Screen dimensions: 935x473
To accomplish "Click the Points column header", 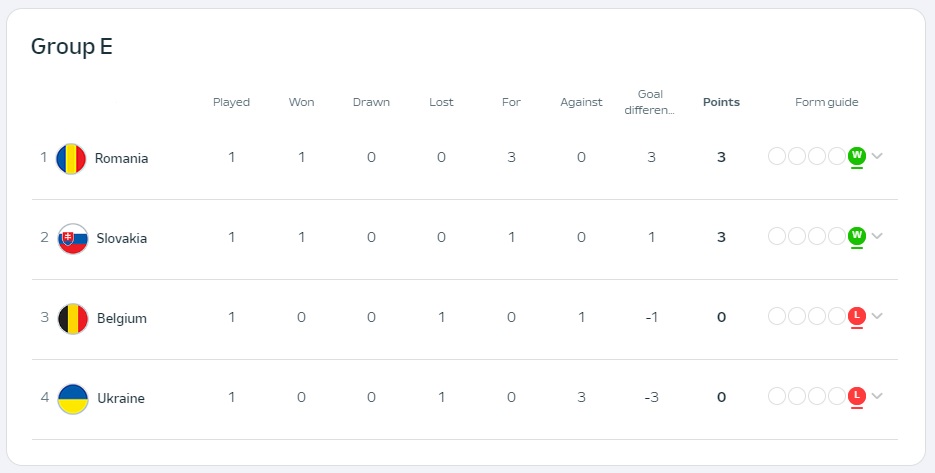I will pos(722,102).
